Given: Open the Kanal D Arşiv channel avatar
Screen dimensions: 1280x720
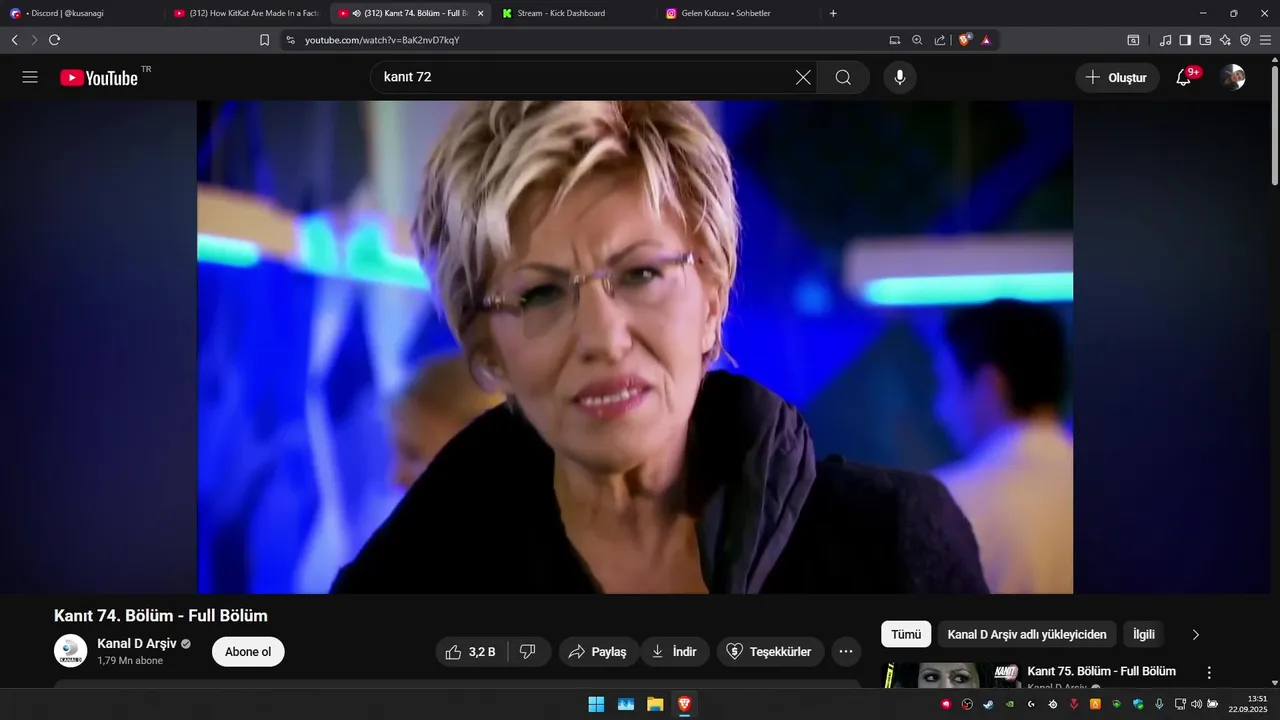Looking at the screenshot, I should (70, 651).
